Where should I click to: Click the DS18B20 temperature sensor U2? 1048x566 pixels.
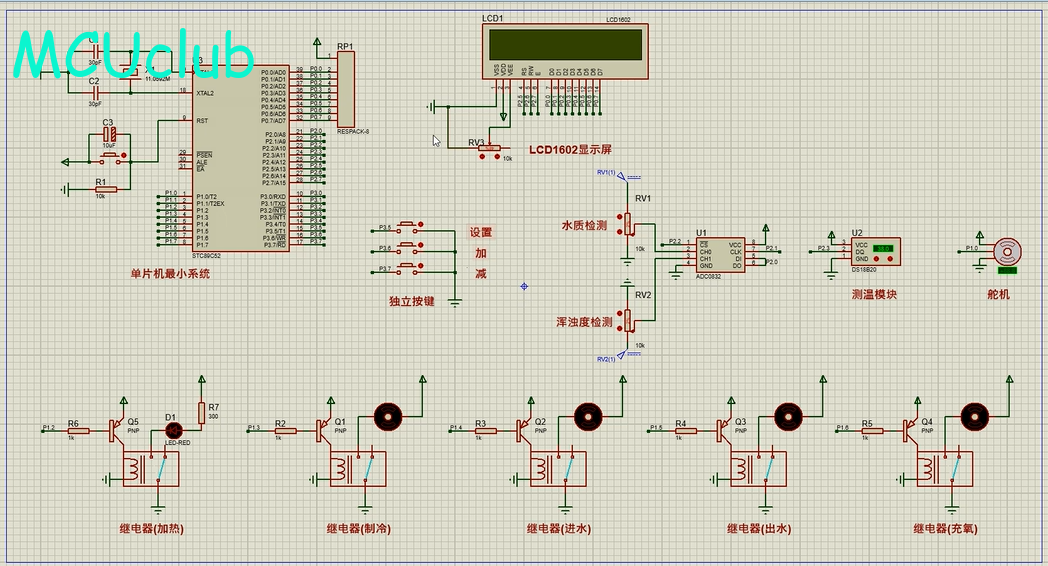point(874,249)
